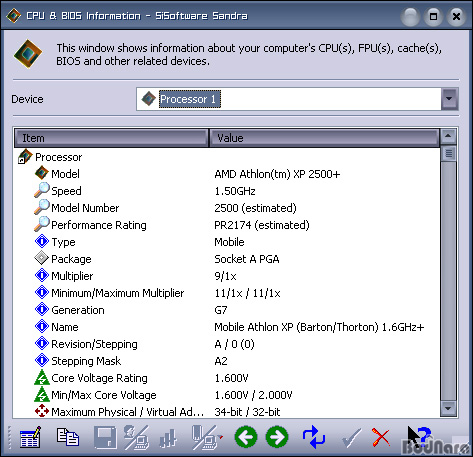Select the value AMD Athlon(tm) XP 2500+
473x457 pixels.
click(277, 174)
